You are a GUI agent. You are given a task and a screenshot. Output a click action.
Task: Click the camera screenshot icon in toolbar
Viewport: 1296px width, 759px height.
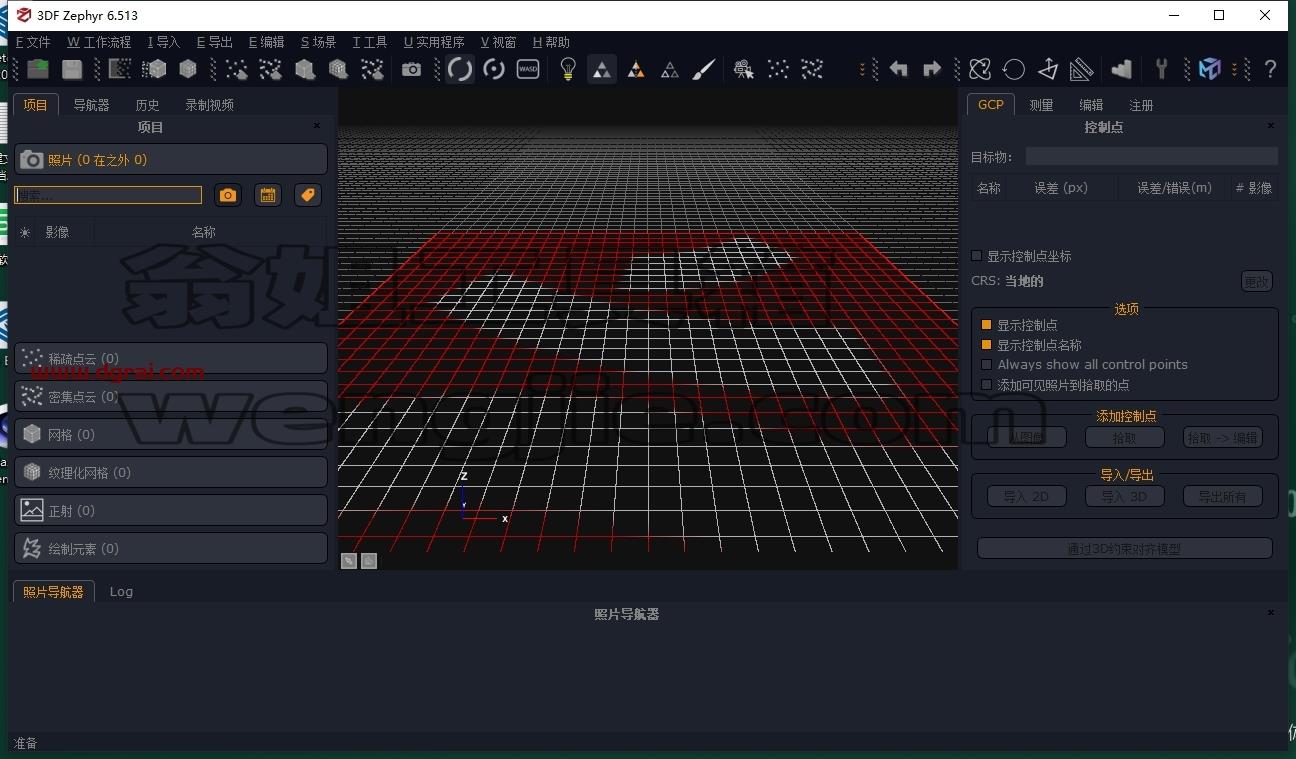[411, 69]
